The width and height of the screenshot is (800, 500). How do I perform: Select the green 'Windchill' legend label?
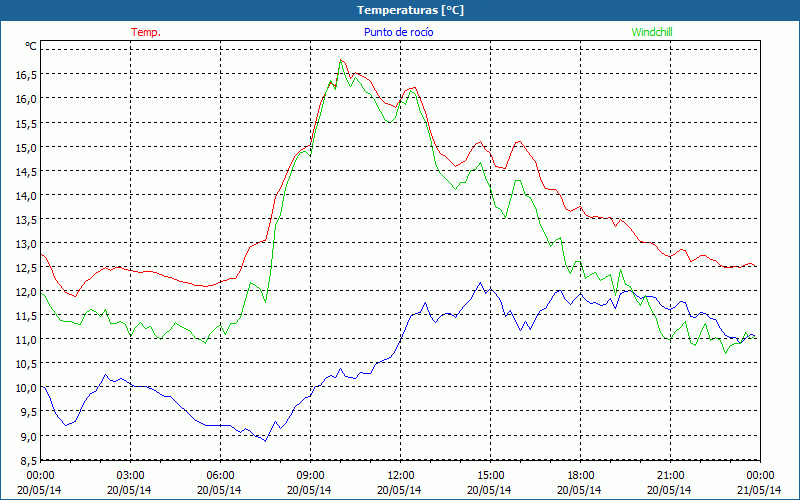click(x=652, y=32)
